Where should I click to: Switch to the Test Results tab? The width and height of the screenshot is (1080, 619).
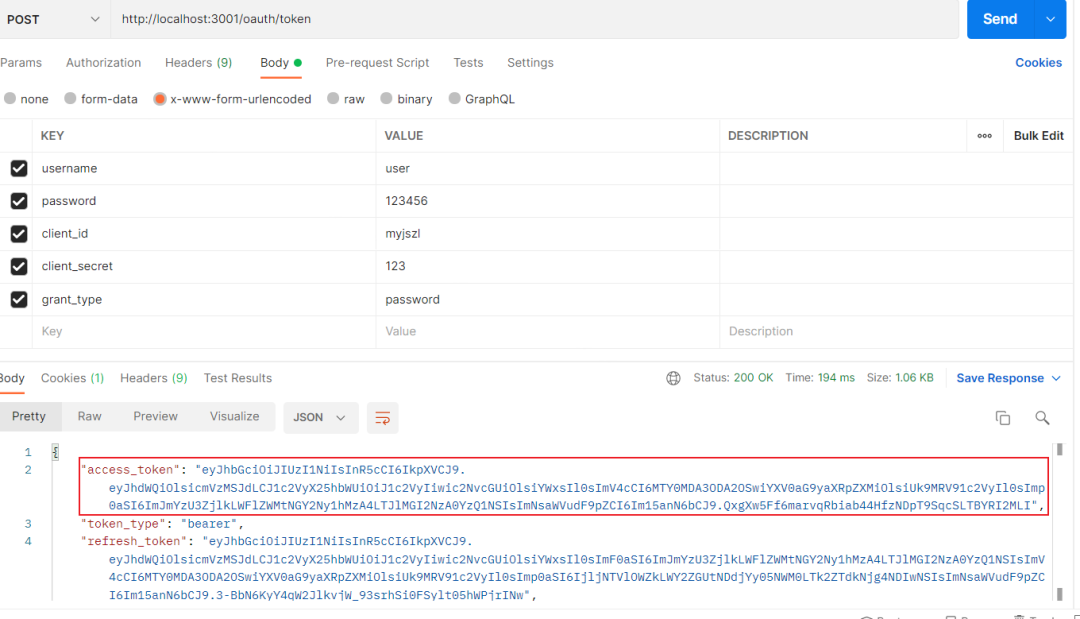237,378
